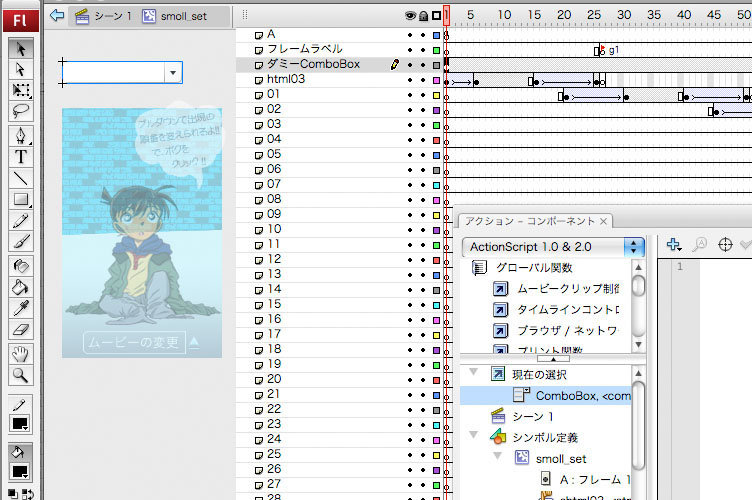Viewport: 752px width, 500px height.
Task: Go back to シーン 1 in edit bar
Action: [103, 16]
